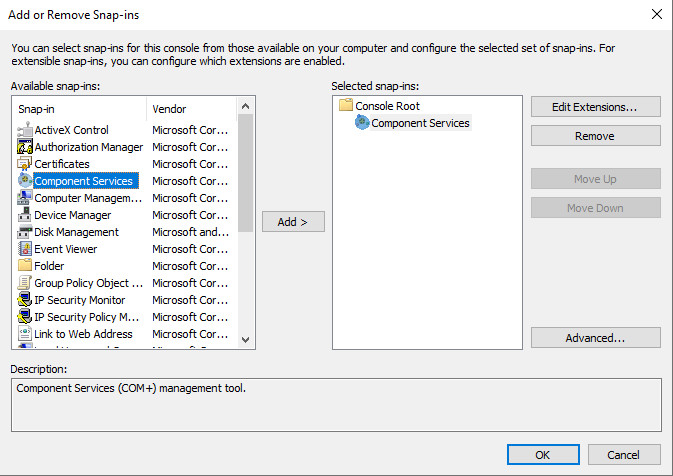The image size is (673, 476).
Task: Open the Advanced settings button
Action: pyautogui.click(x=595, y=338)
